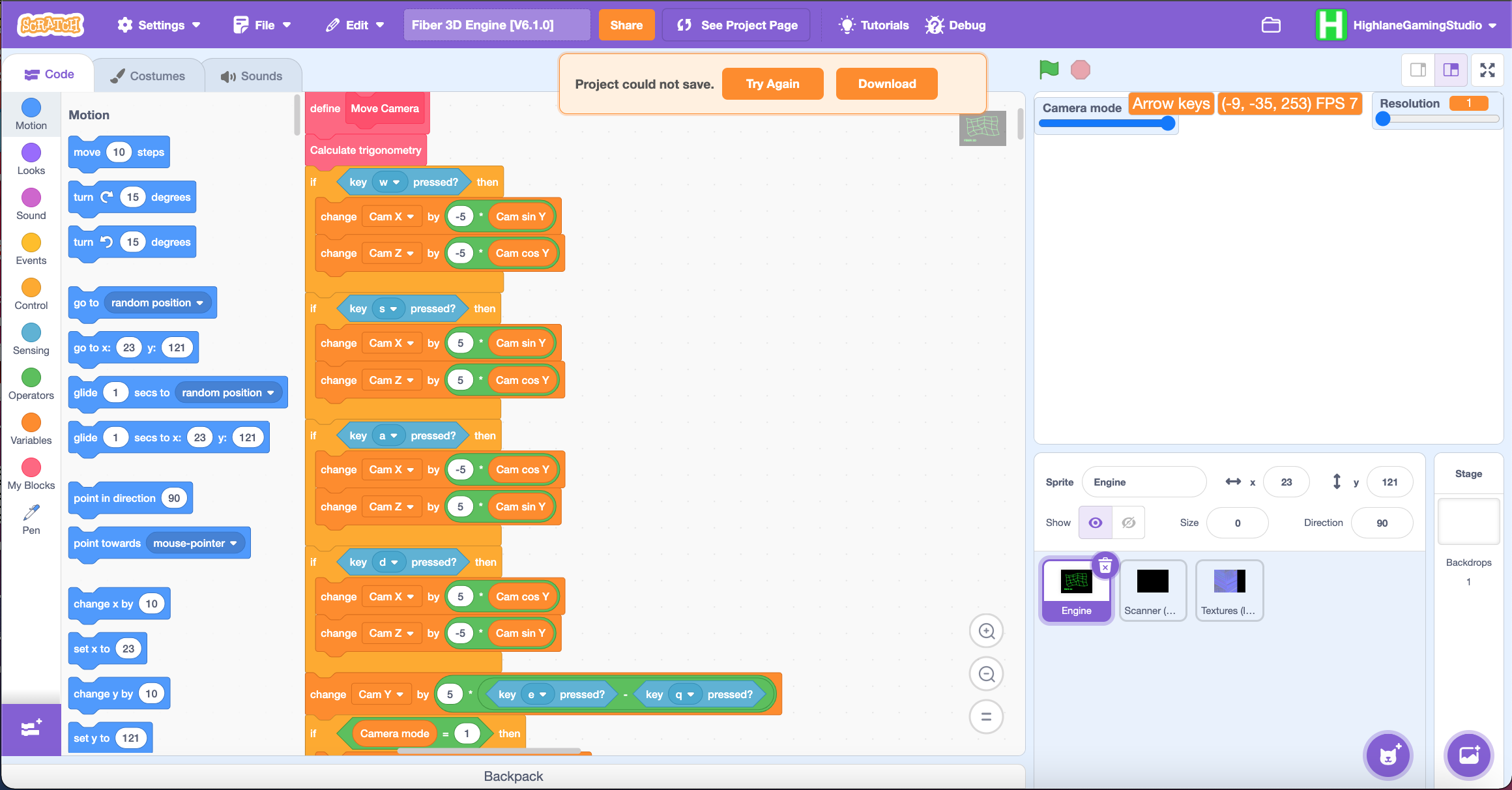Switch to small stage layout

[x=1418, y=70]
